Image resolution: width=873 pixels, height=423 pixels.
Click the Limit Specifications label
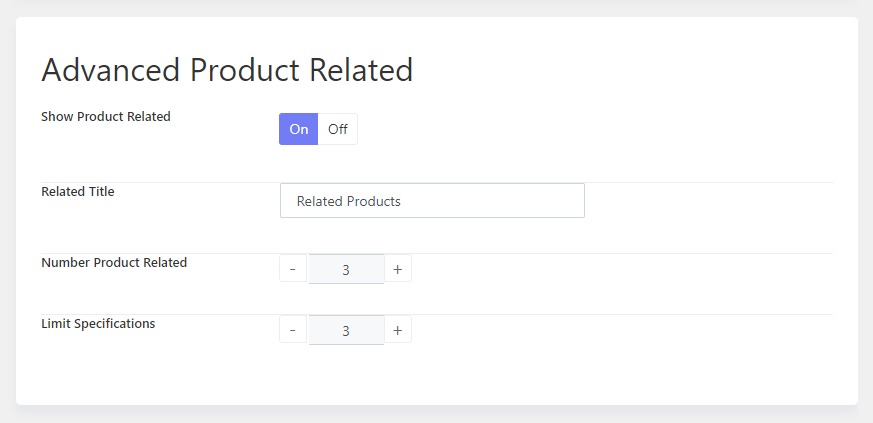98,323
